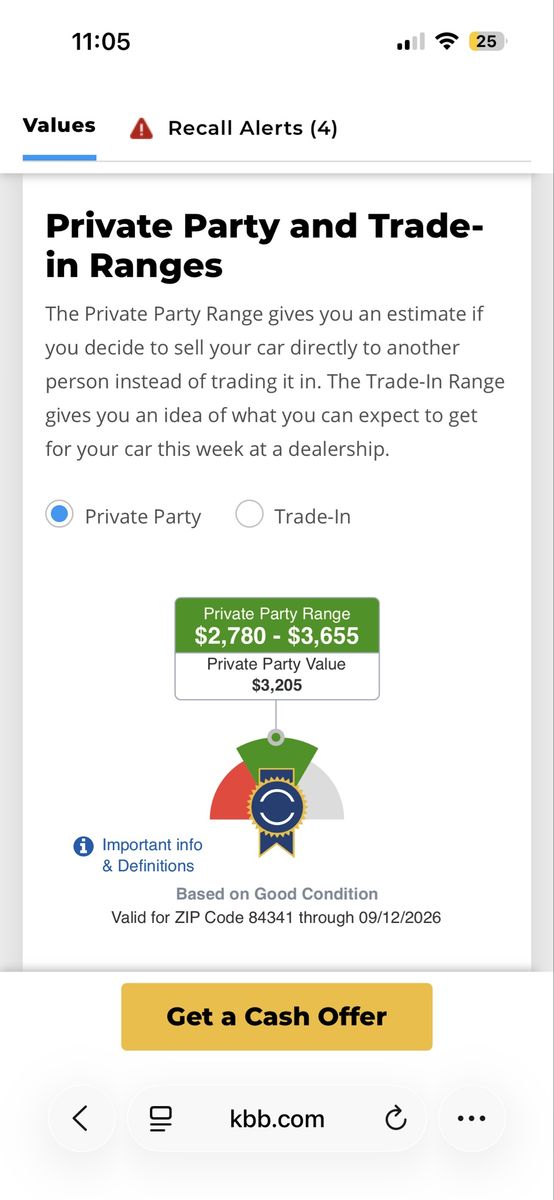Tap the KBB ribbon badge icon
554x1200 pixels.
click(x=277, y=811)
